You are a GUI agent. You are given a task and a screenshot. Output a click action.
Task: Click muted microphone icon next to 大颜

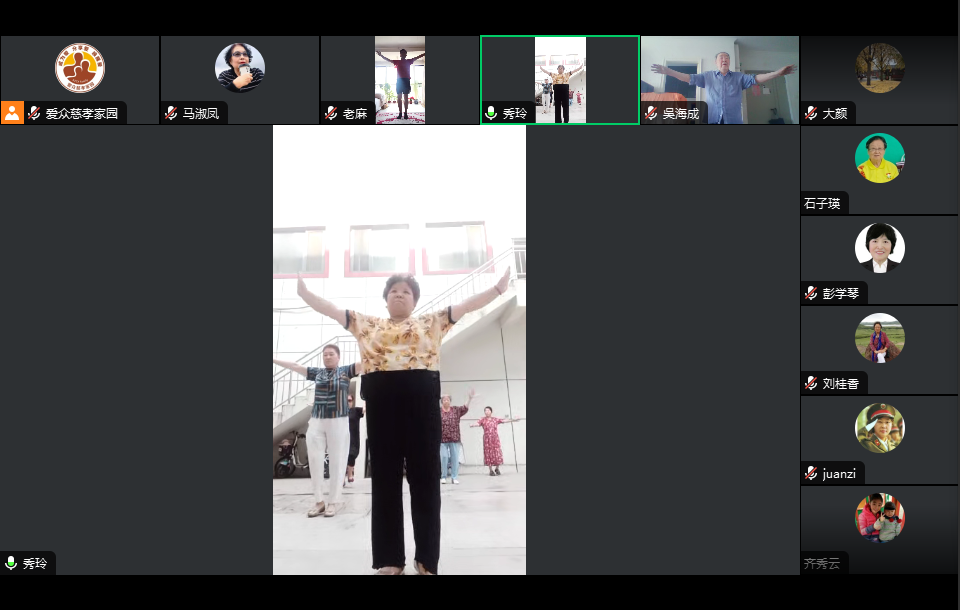(x=811, y=114)
